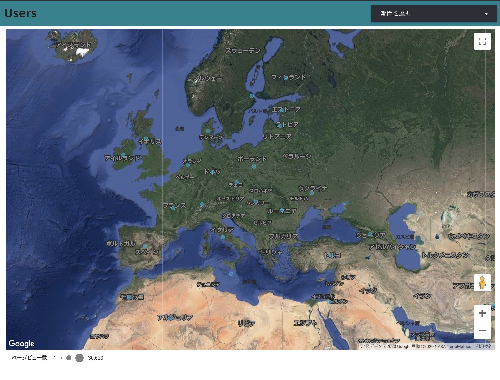Zoom out with the minus button
500x380 pixels.
482,331
